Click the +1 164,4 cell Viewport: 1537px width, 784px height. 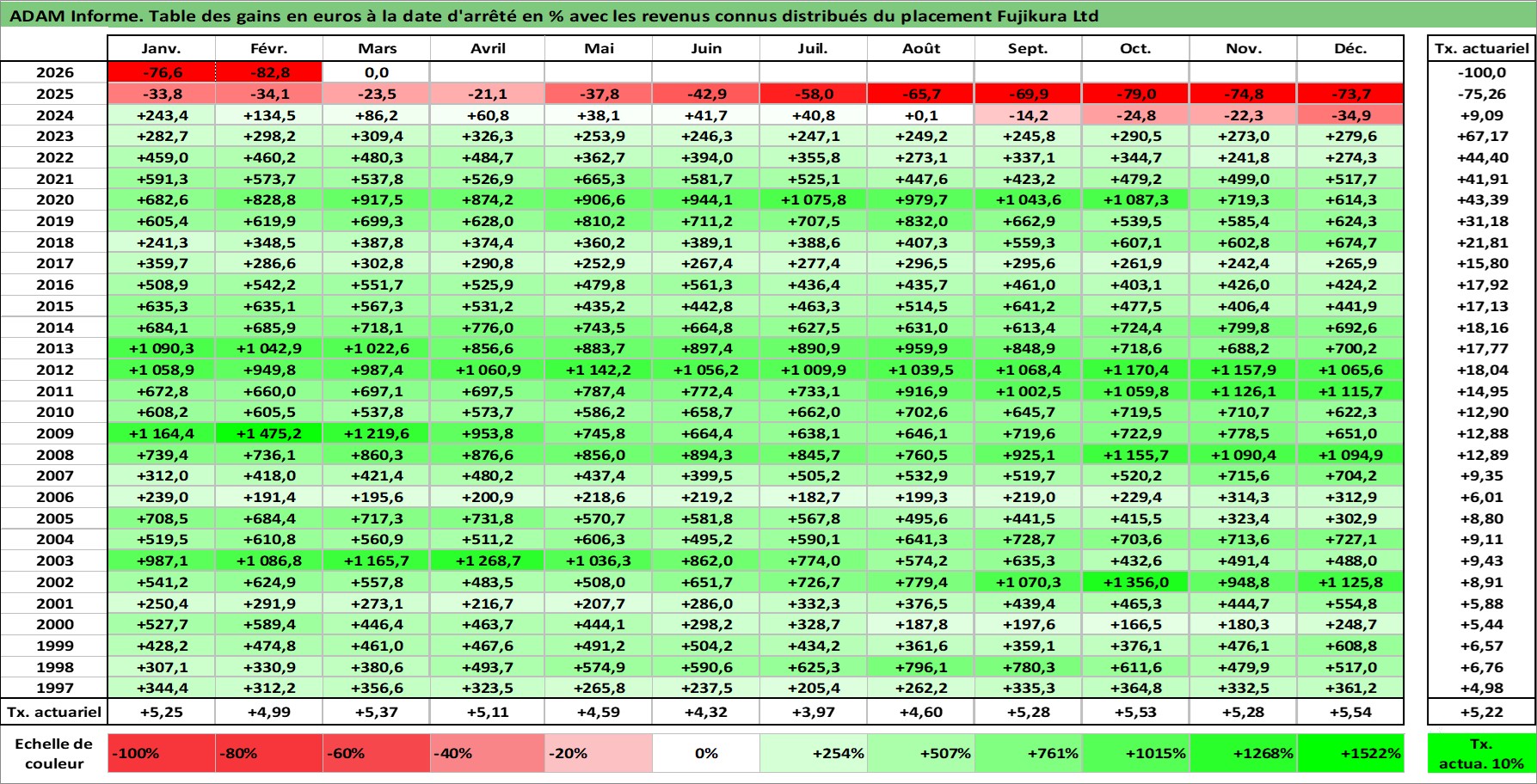tap(162, 433)
